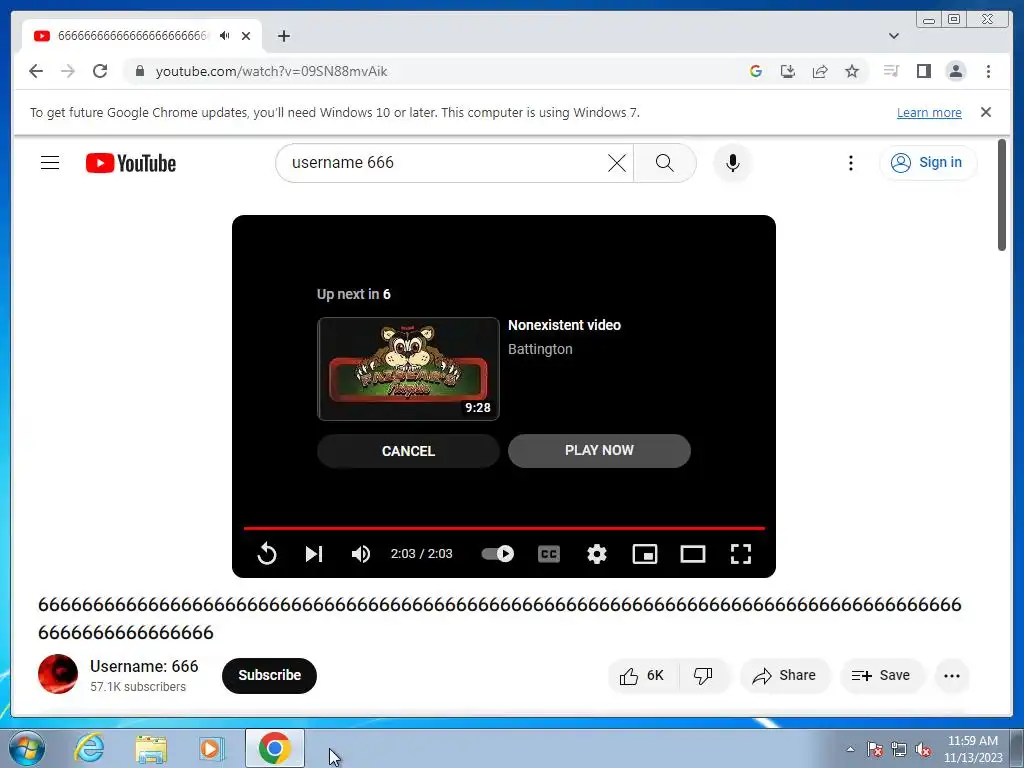Expand tab search chevron
The height and width of the screenshot is (768, 1024).
coord(893,36)
